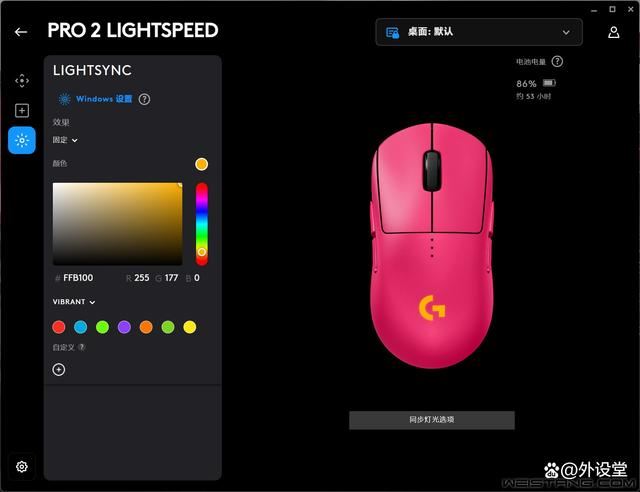Add a custom color with plus icon
The height and width of the screenshot is (492, 640).
[59, 370]
